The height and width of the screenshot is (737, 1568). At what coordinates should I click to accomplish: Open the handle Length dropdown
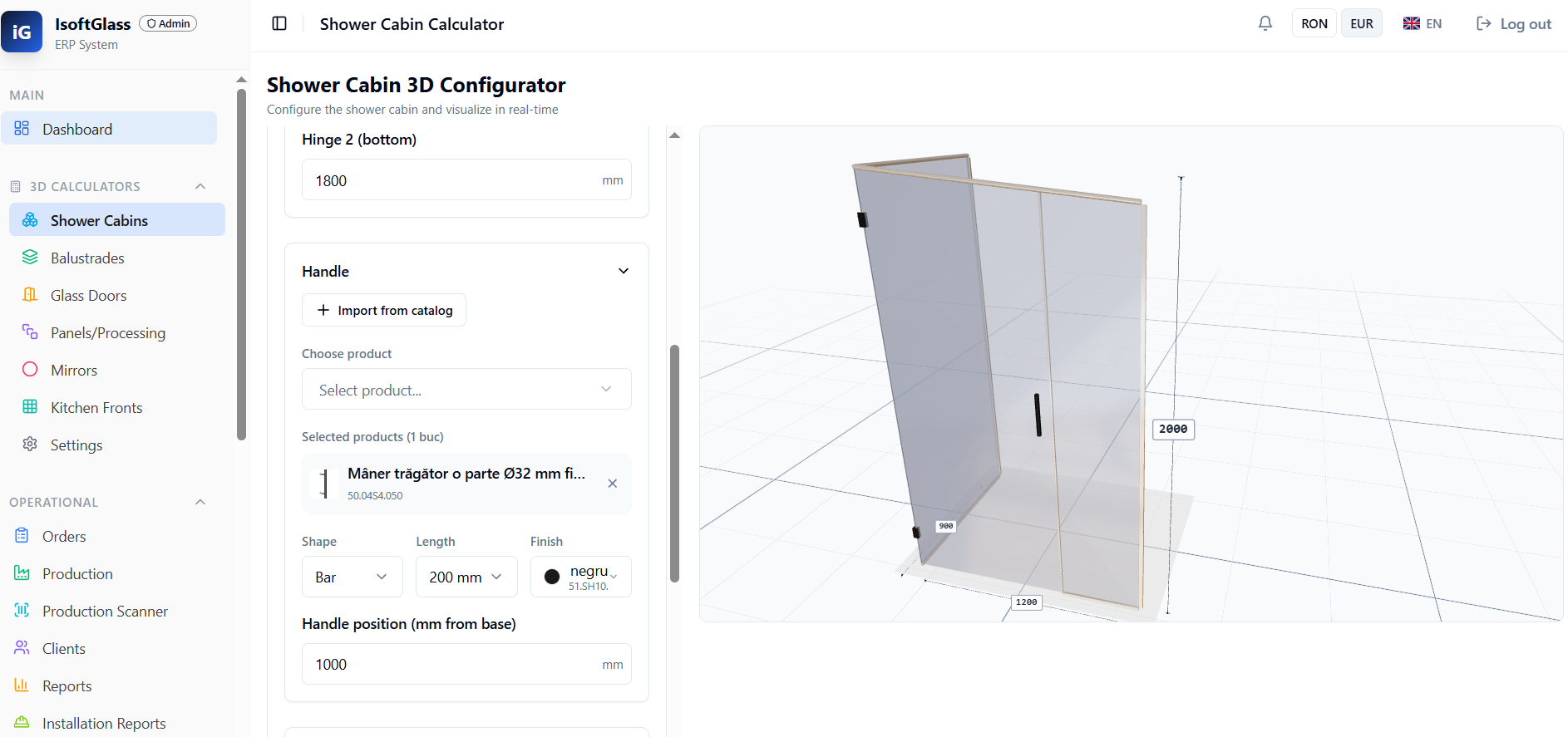466,577
